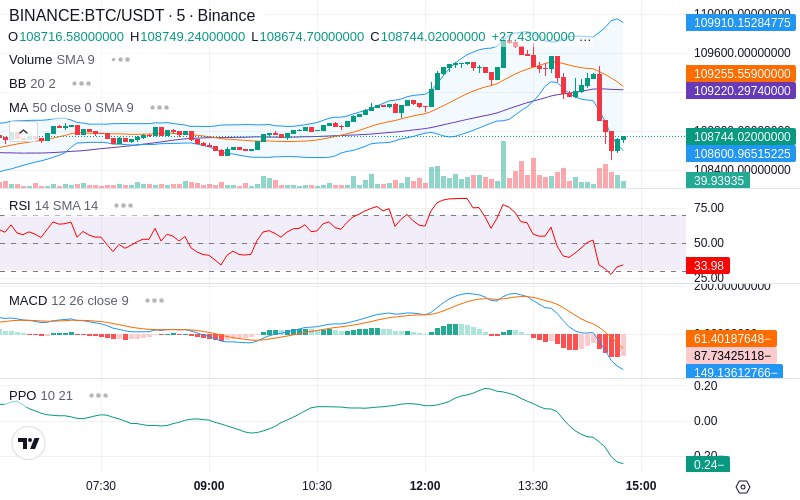The width and height of the screenshot is (800, 500).
Task: Click the RSI 50.00 axis level
Action: (x=709, y=243)
